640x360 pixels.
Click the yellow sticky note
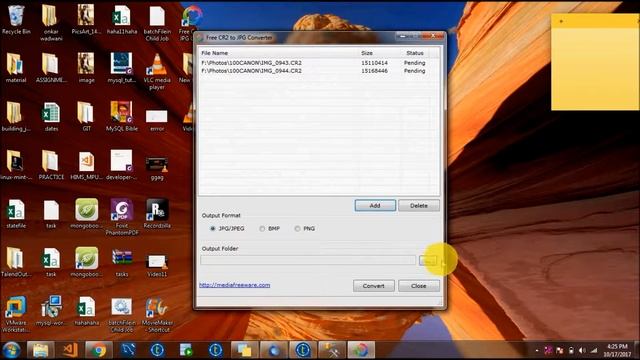tap(596, 62)
